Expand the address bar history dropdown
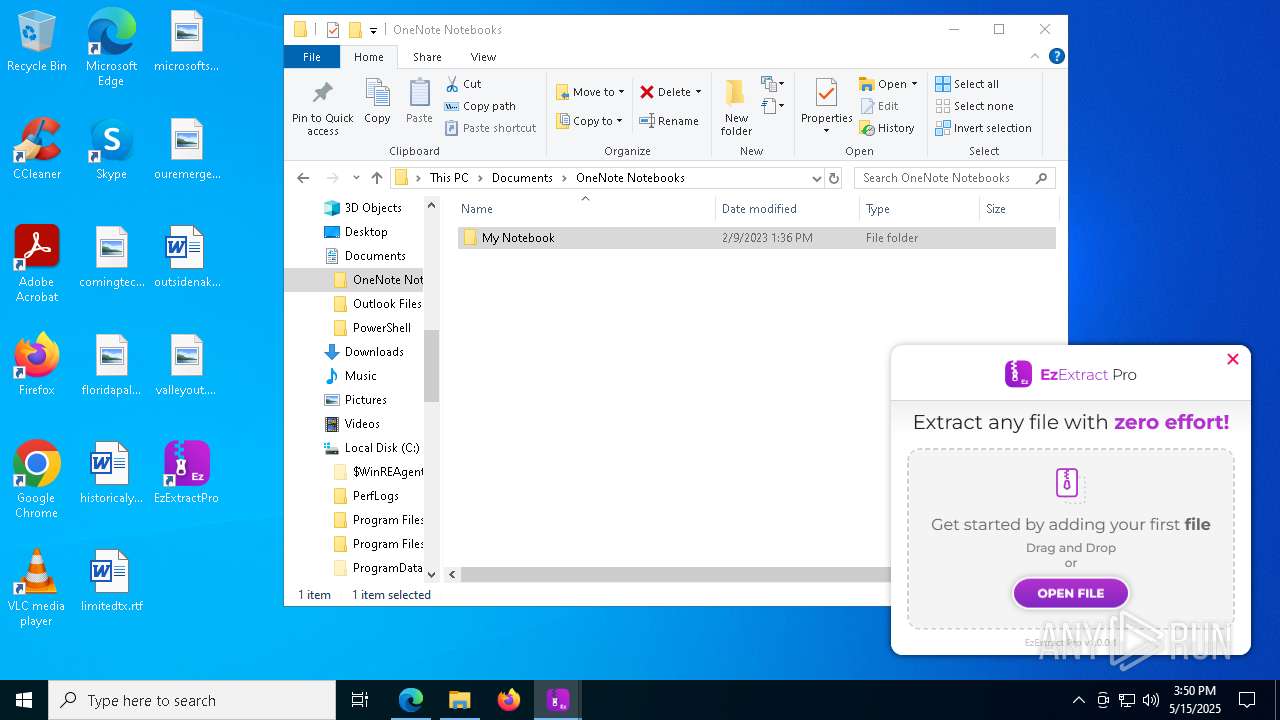Image resolution: width=1280 pixels, height=720 pixels. (x=816, y=178)
